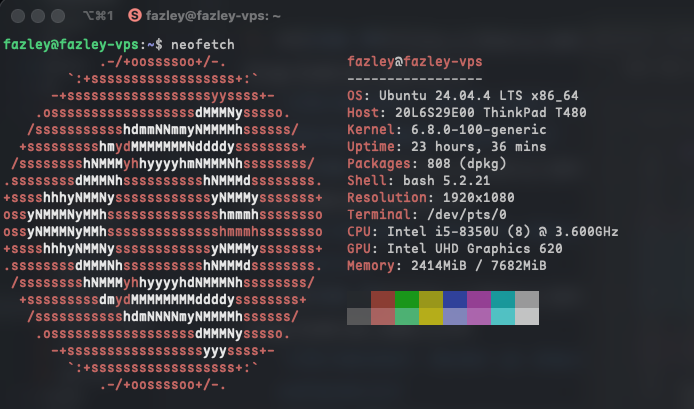
Task: Click the OS line Ubuntu 24.04.4 LTS
Action: point(463,96)
